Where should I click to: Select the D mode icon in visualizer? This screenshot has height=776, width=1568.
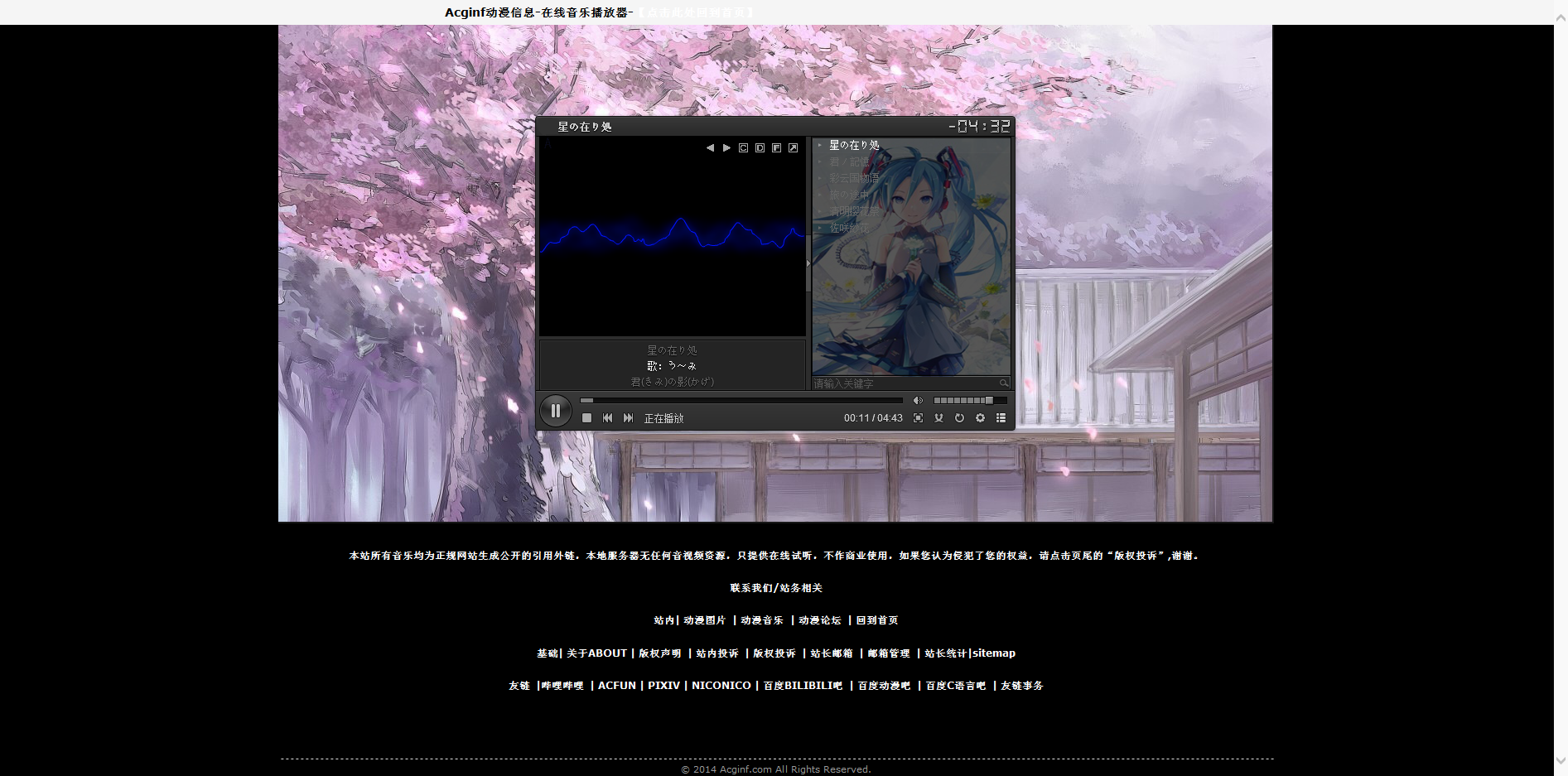pyautogui.click(x=760, y=148)
